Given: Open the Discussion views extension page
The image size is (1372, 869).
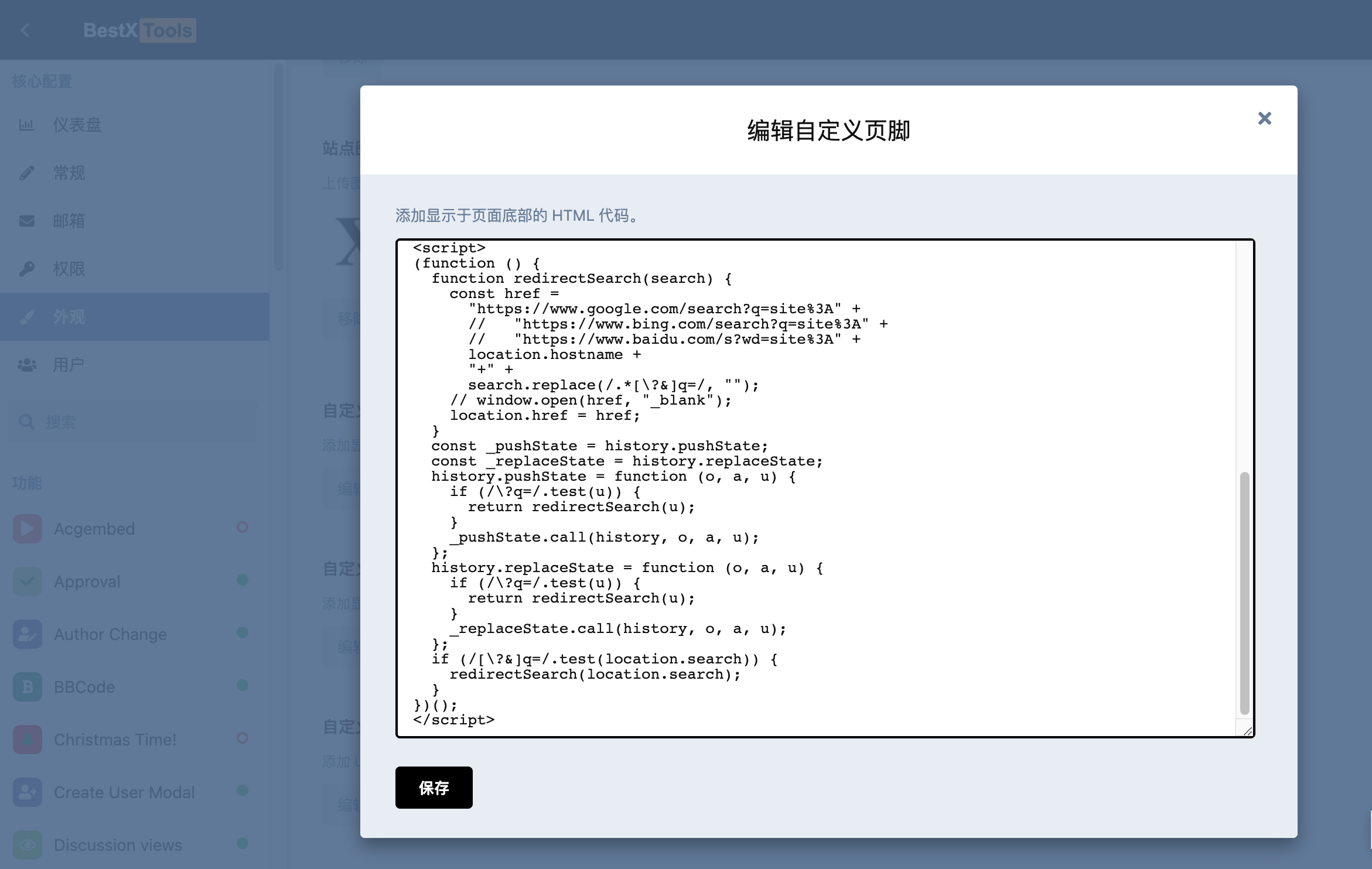Looking at the screenshot, I should click(118, 845).
